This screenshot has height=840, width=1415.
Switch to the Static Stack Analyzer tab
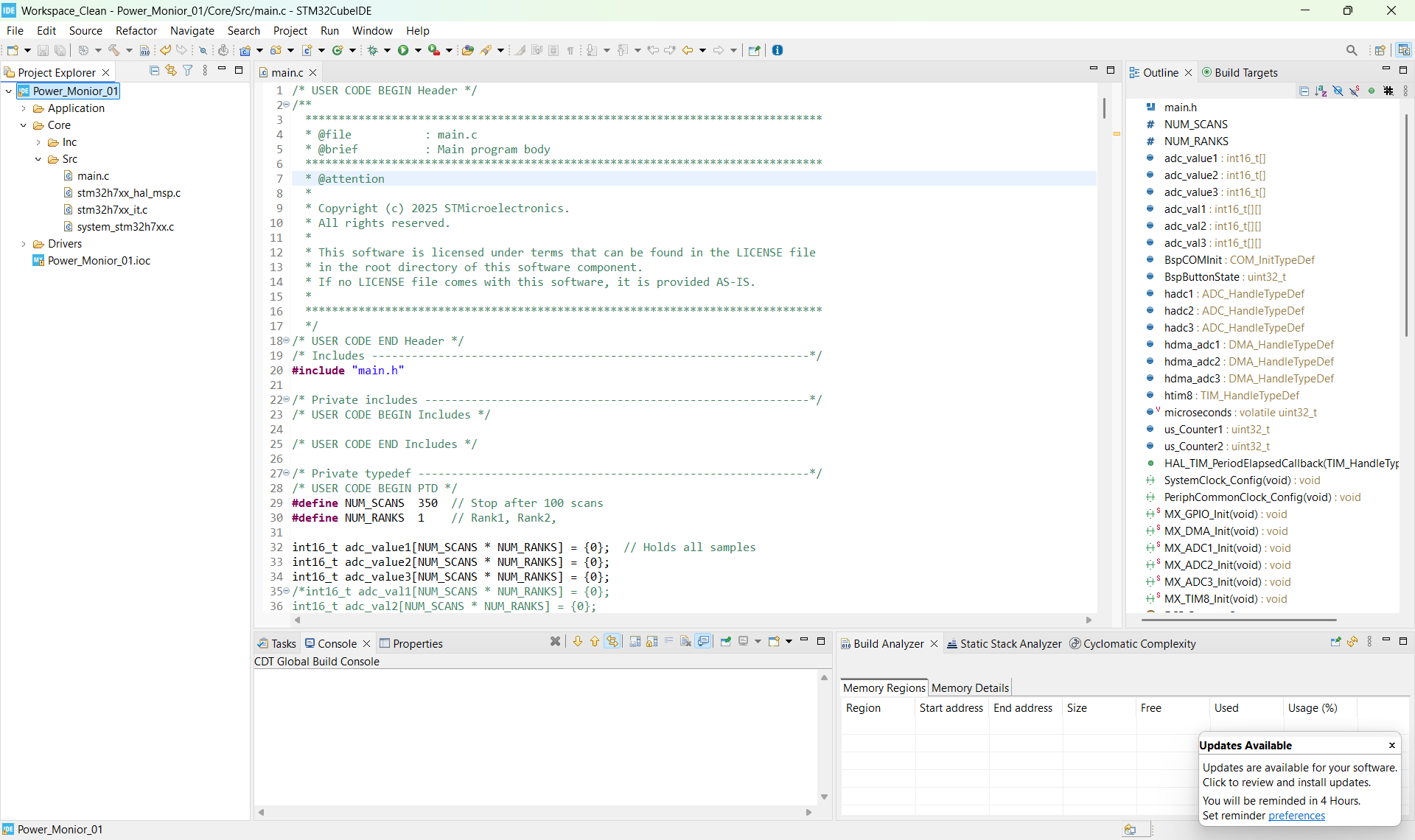[1010, 643]
